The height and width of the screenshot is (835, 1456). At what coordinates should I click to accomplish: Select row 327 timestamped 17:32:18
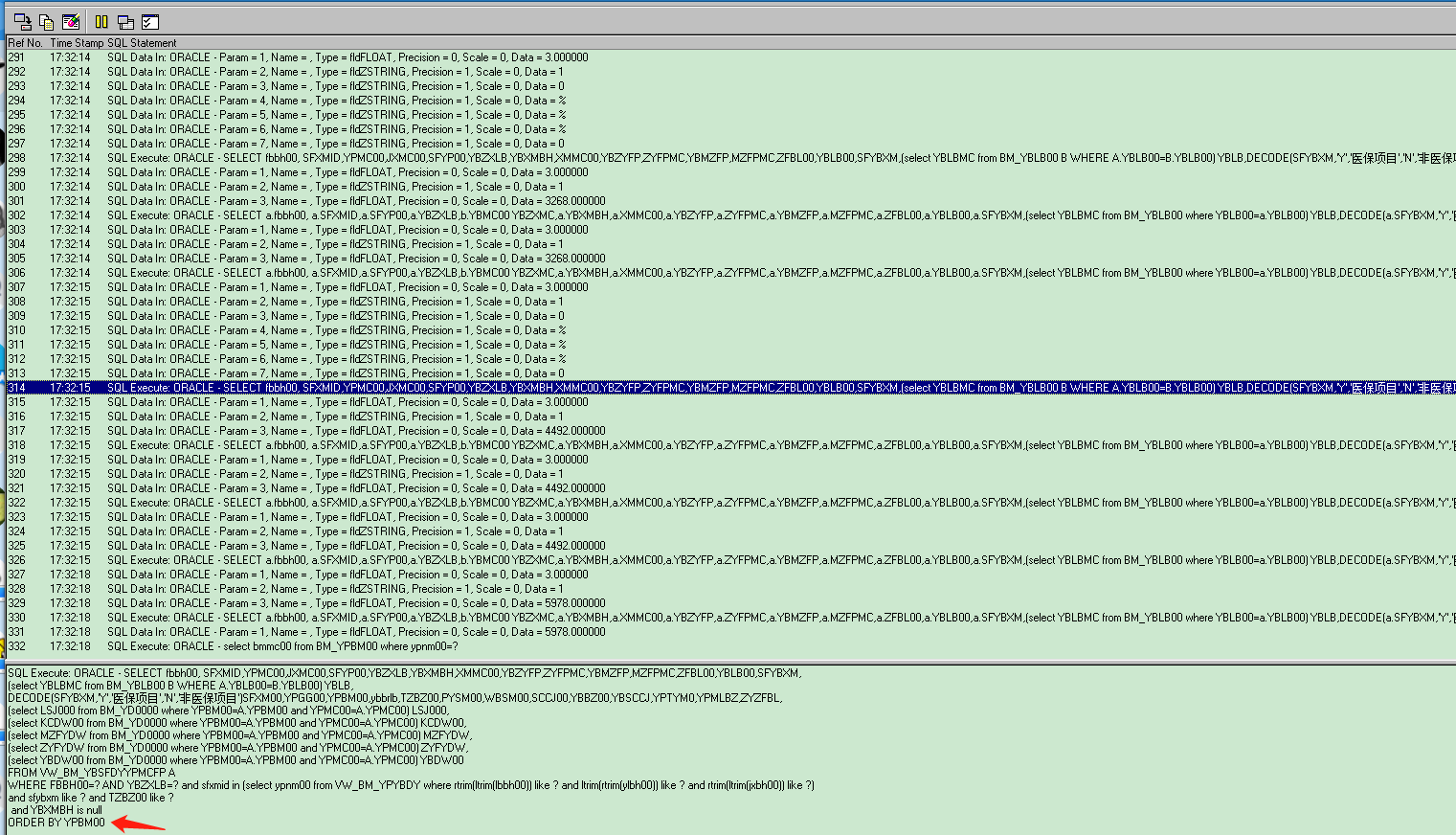731,575
